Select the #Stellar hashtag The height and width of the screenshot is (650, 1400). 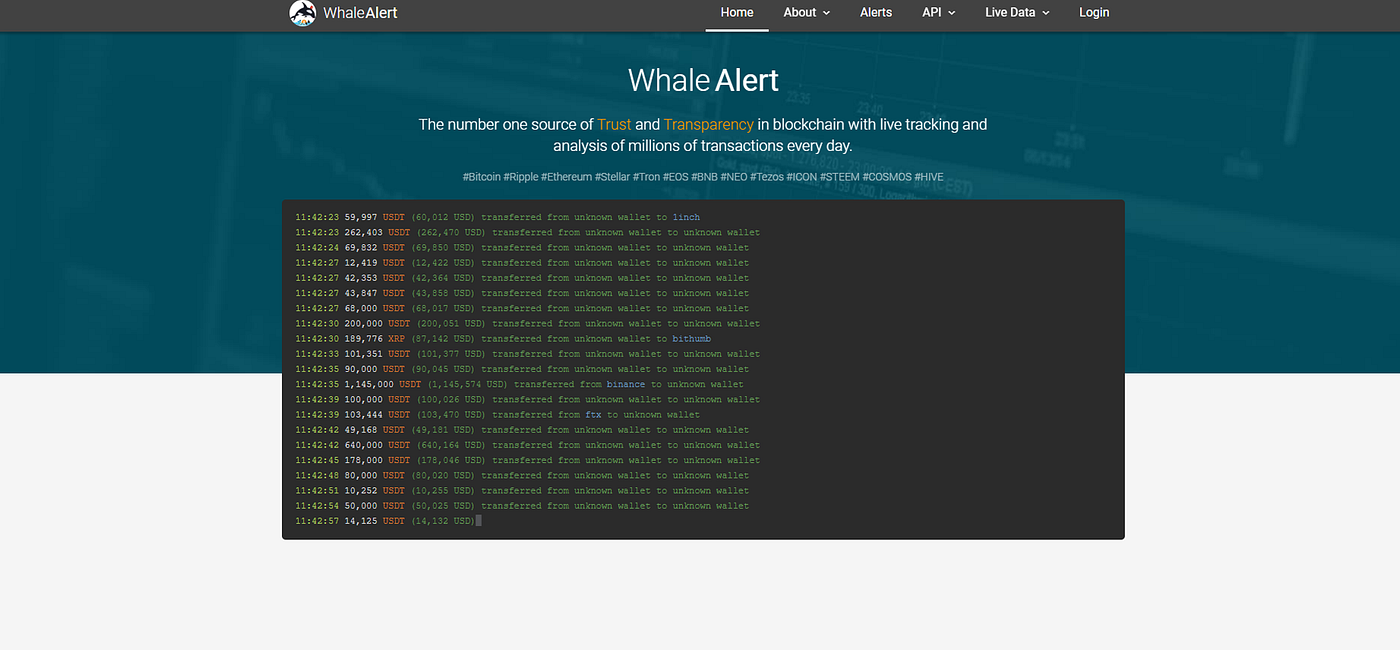coord(612,177)
